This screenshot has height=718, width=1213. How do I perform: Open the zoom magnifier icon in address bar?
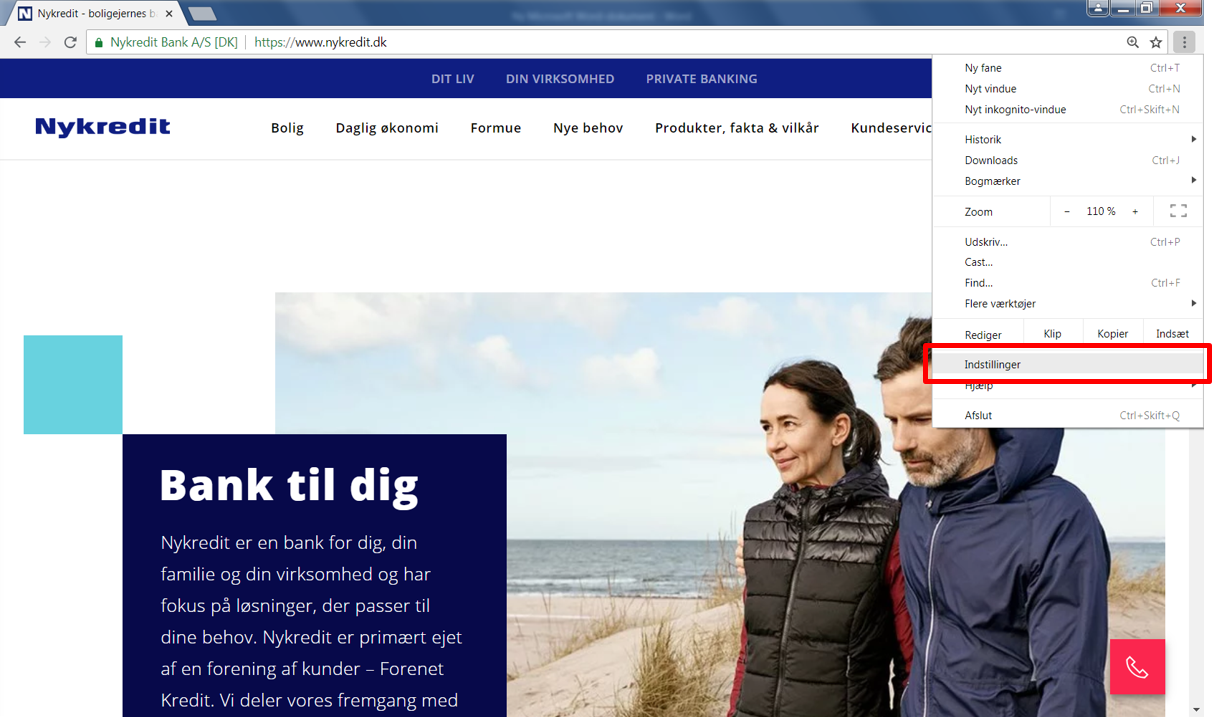(1132, 42)
